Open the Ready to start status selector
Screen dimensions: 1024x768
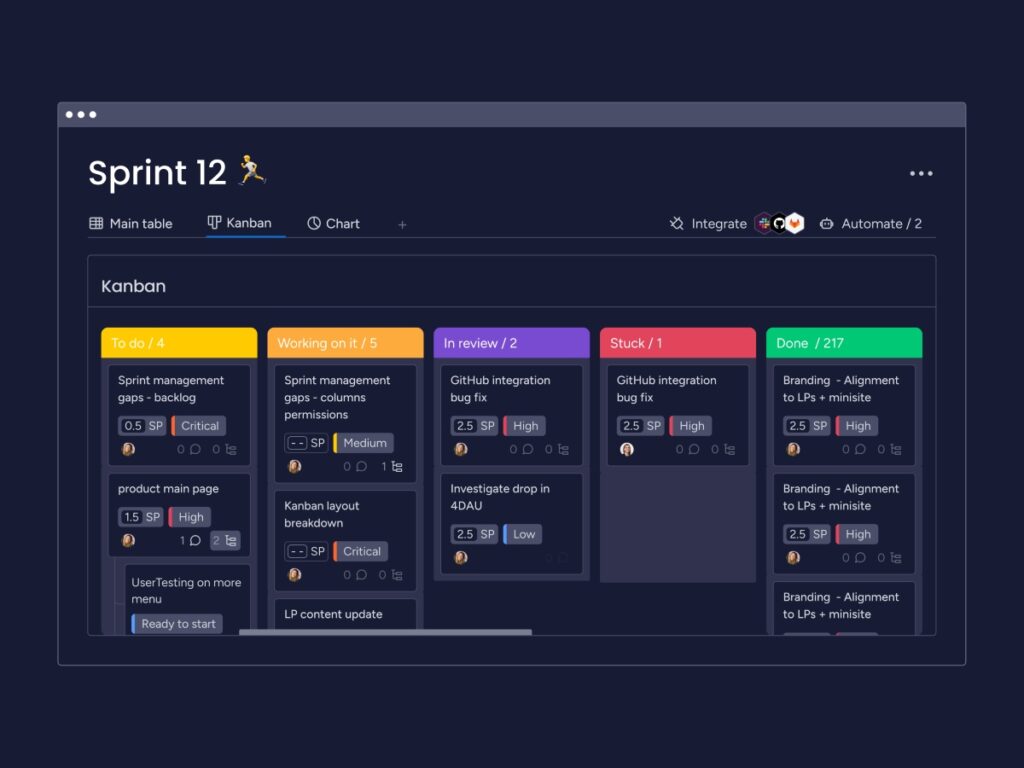click(176, 623)
